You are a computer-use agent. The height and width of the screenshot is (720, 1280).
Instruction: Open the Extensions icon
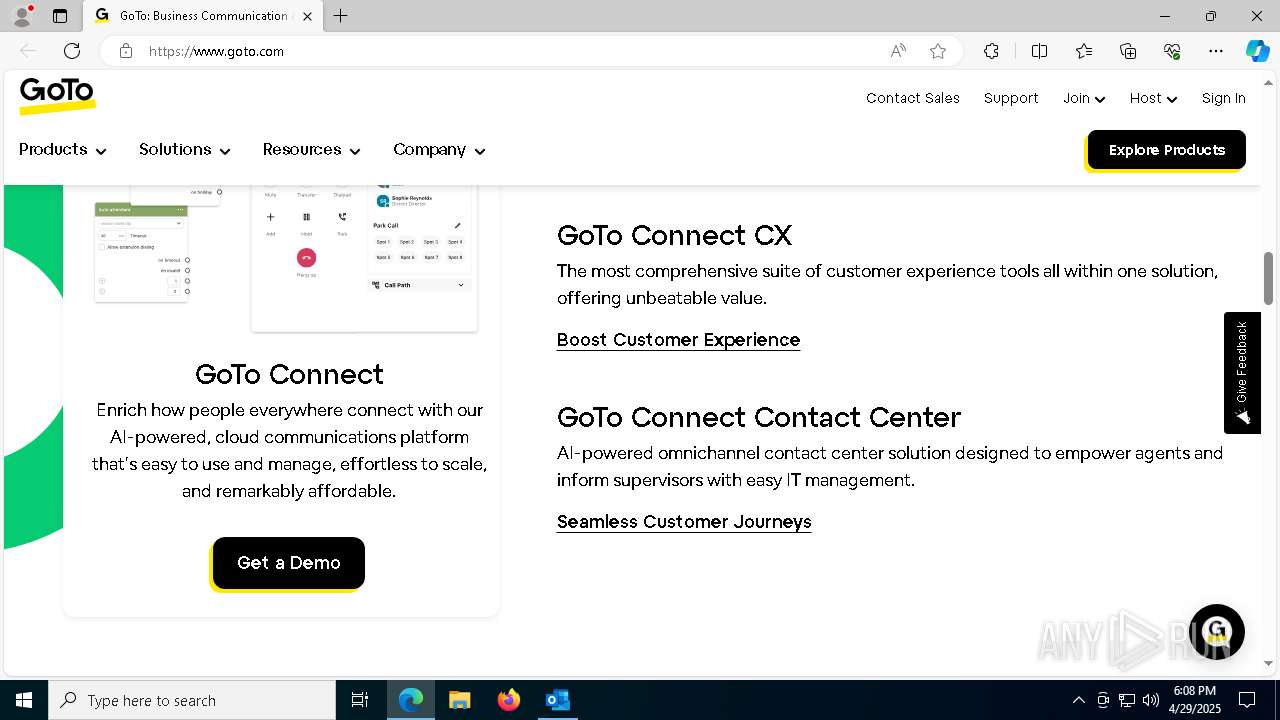991,51
